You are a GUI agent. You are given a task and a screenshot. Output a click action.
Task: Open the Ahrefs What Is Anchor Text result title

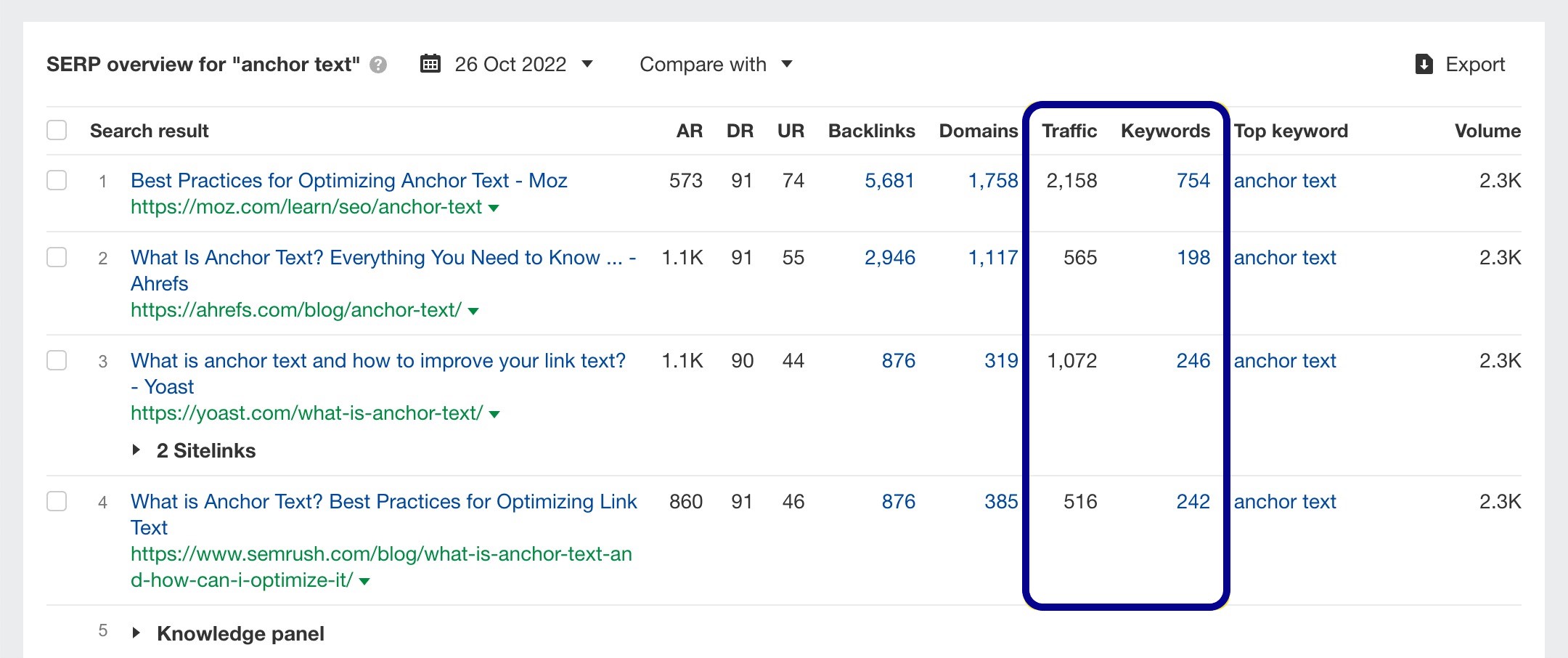pos(383,270)
